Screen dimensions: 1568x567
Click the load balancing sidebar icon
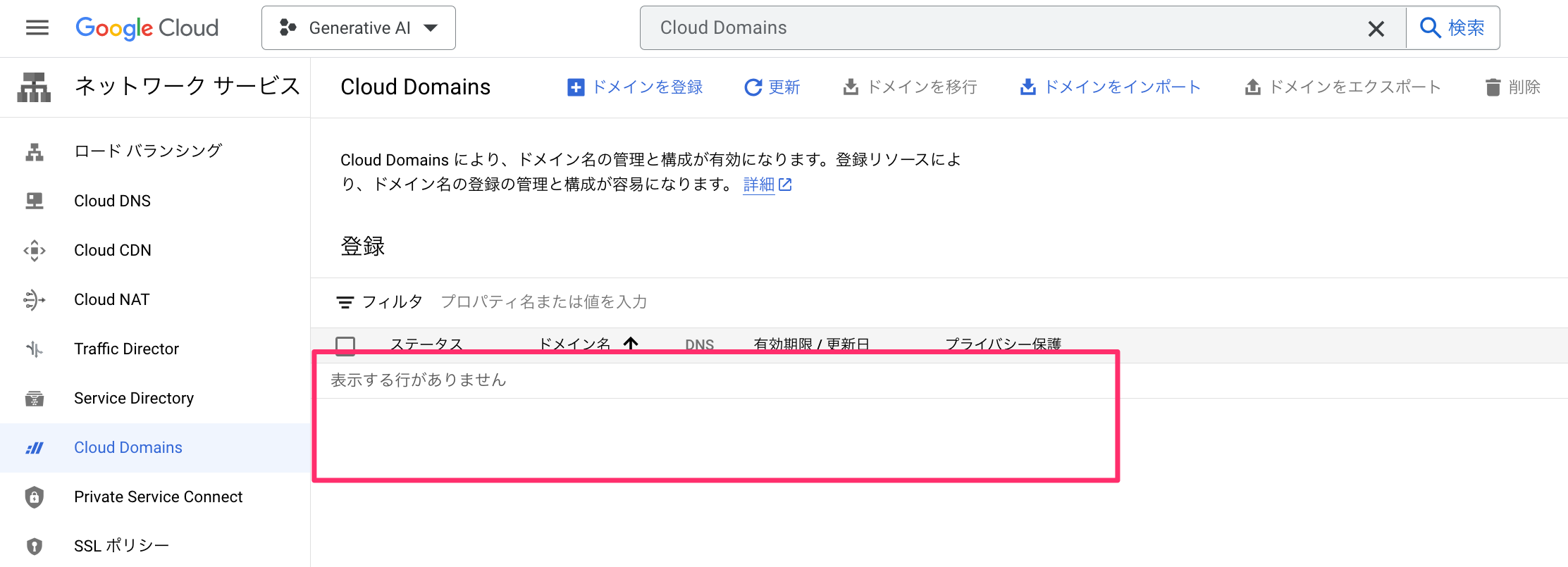point(35,152)
